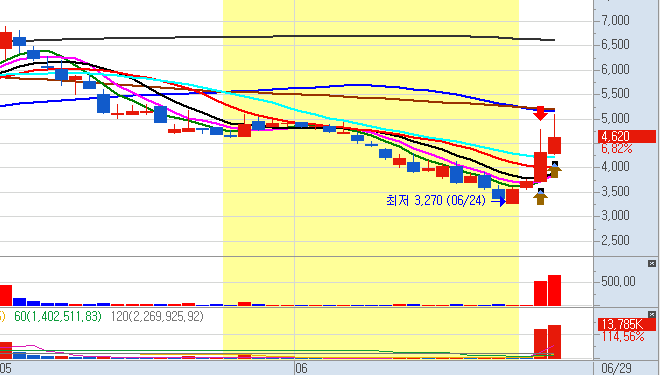Image resolution: width=660 pixels, height=375 pixels.
Task: Click the 2,500 price axis label
Action: point(615,240)
